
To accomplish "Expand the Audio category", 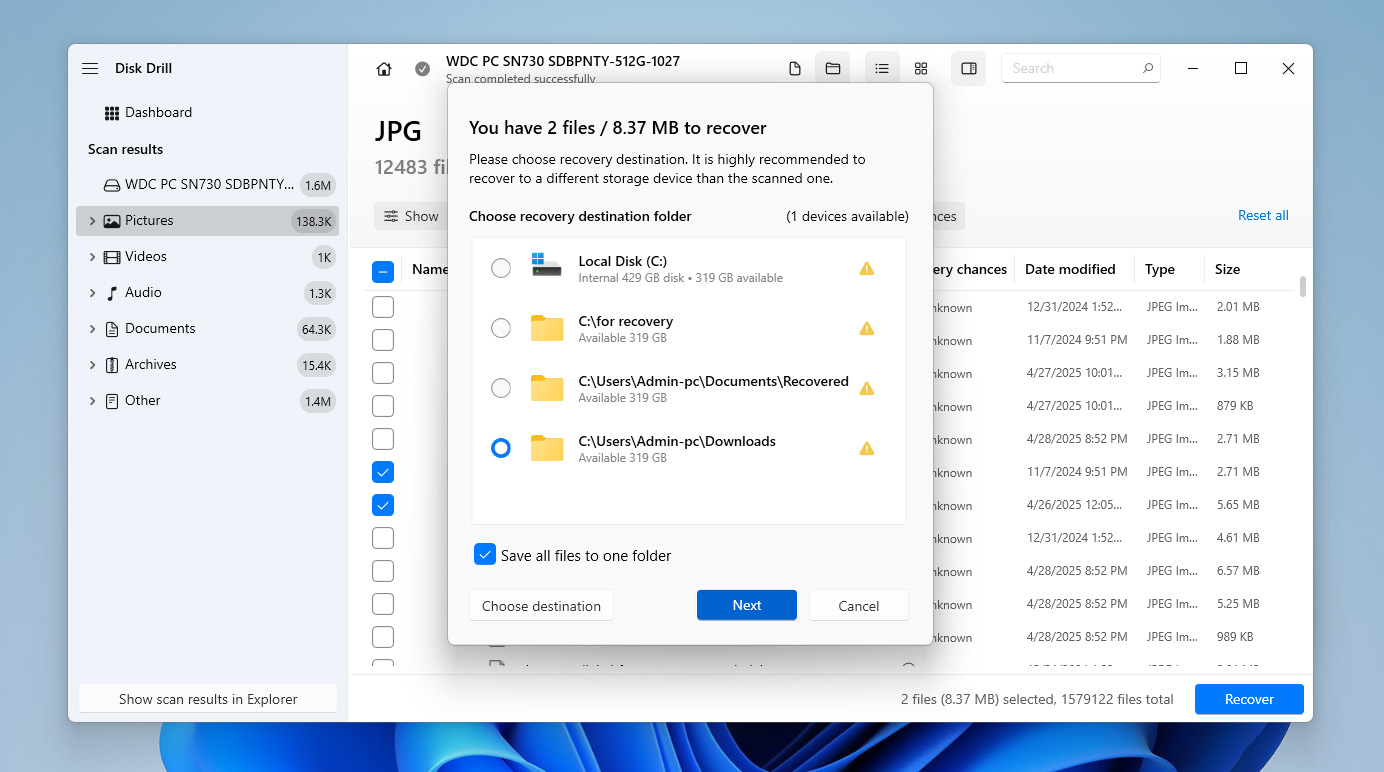I will 92,293.
